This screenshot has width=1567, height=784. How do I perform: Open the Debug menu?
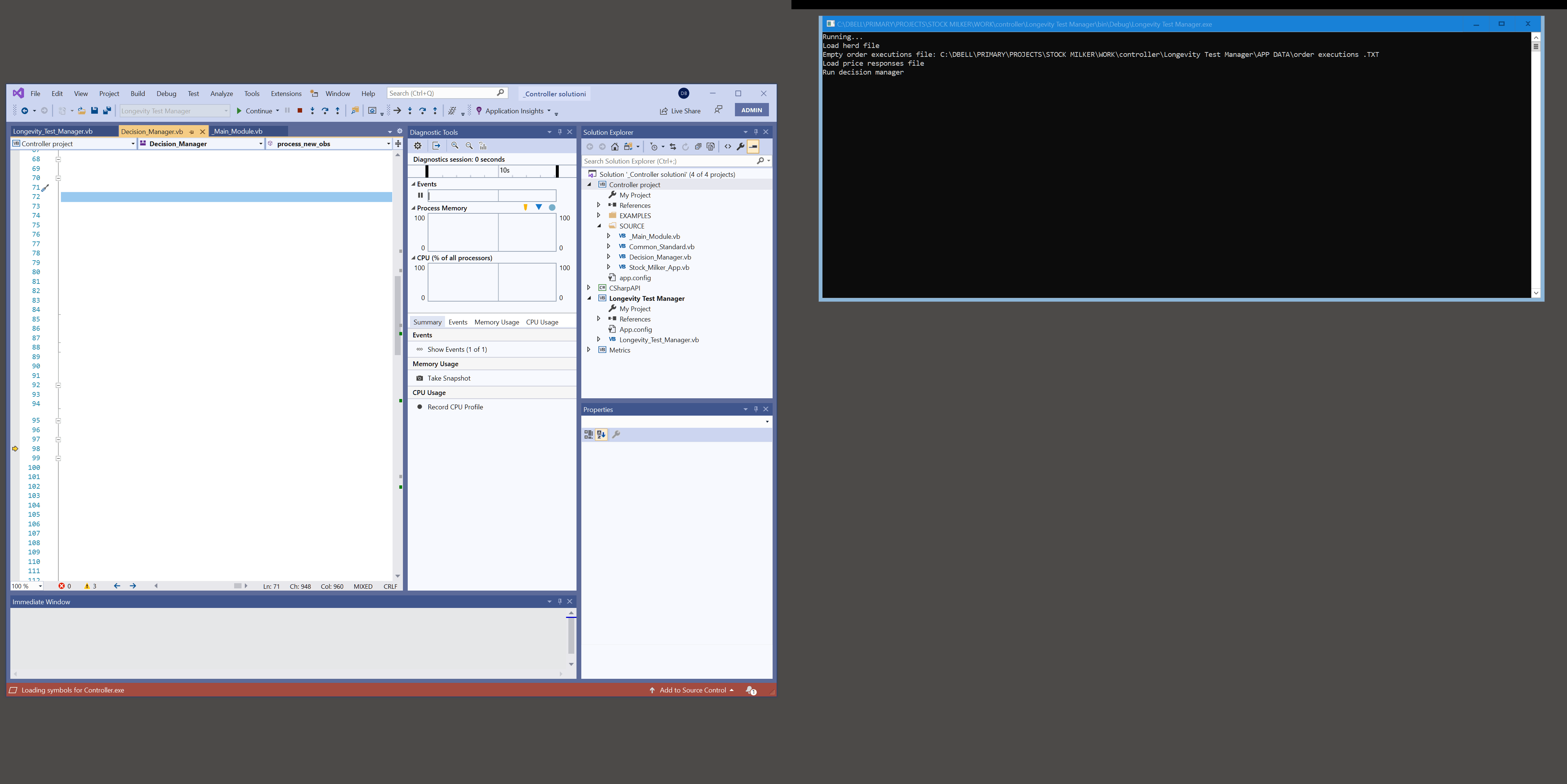point(166,94)
